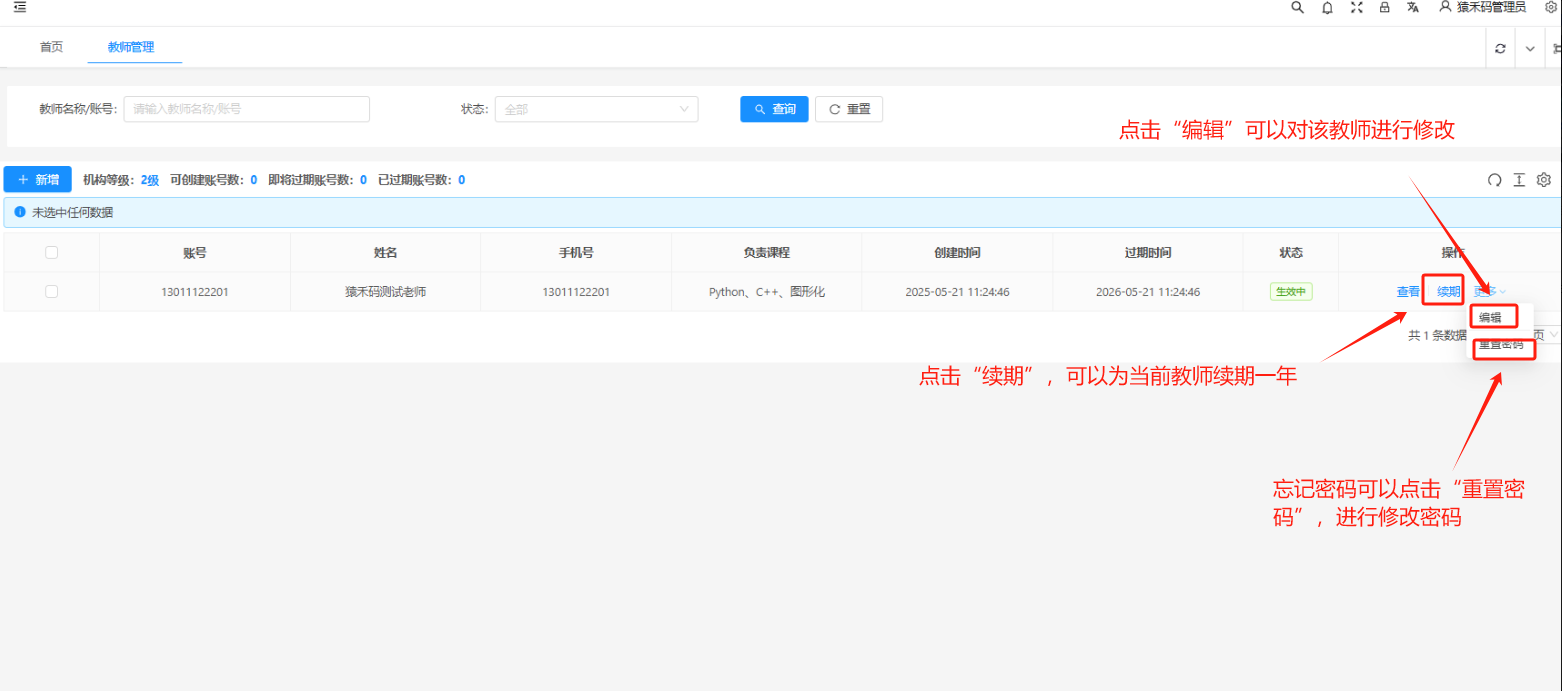Open the 状态 status dropdown
The height and width of the screenshot is (691, 1562).
(x=596, y=109)
